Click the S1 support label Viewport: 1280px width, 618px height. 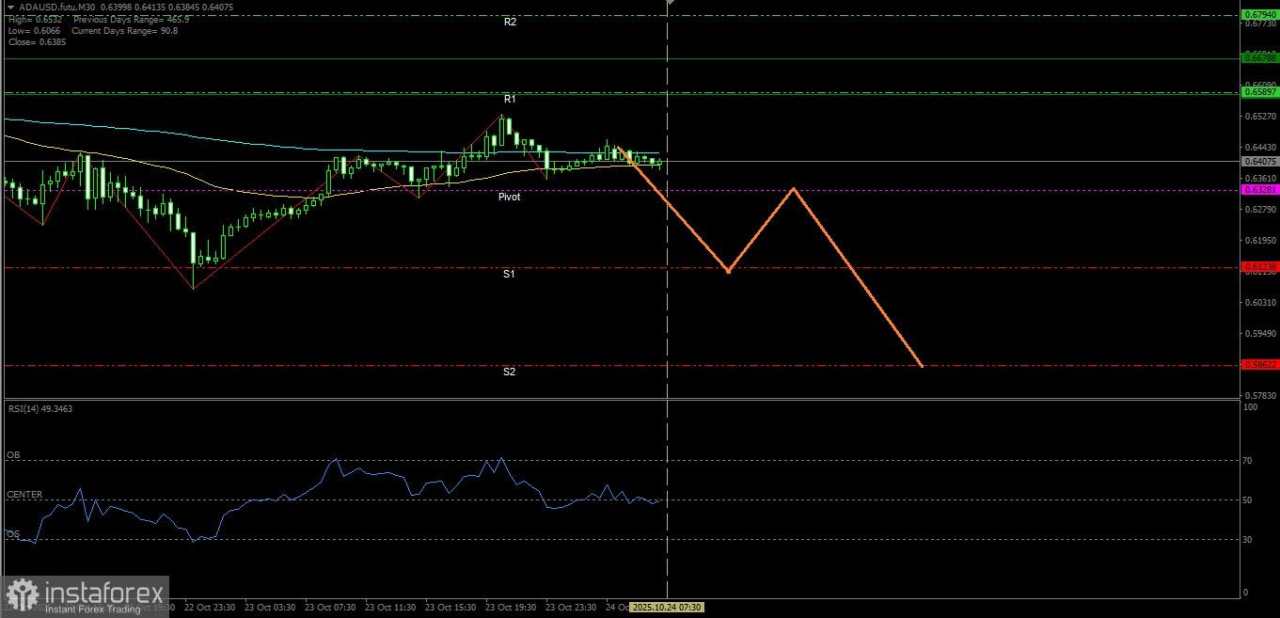[509, 273]
